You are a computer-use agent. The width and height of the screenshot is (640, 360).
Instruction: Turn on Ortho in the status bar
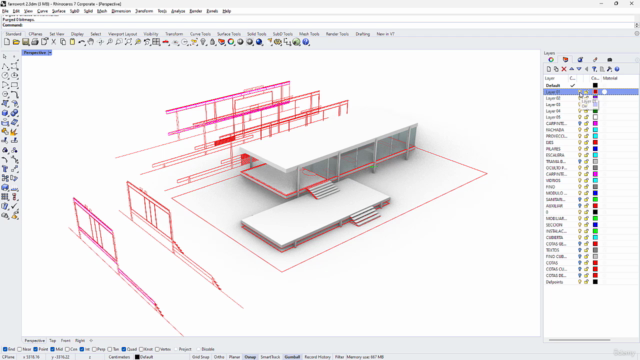click(x=219, y=357)
